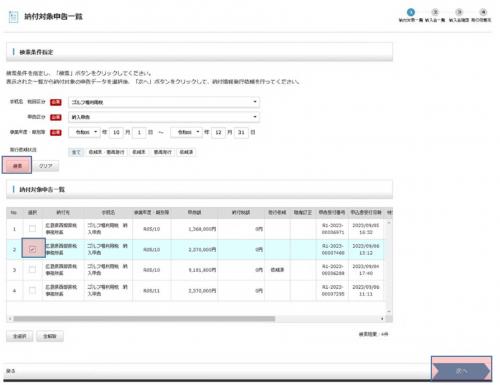
Task: Click the 申告額 column header
Action: click(194, 213)
